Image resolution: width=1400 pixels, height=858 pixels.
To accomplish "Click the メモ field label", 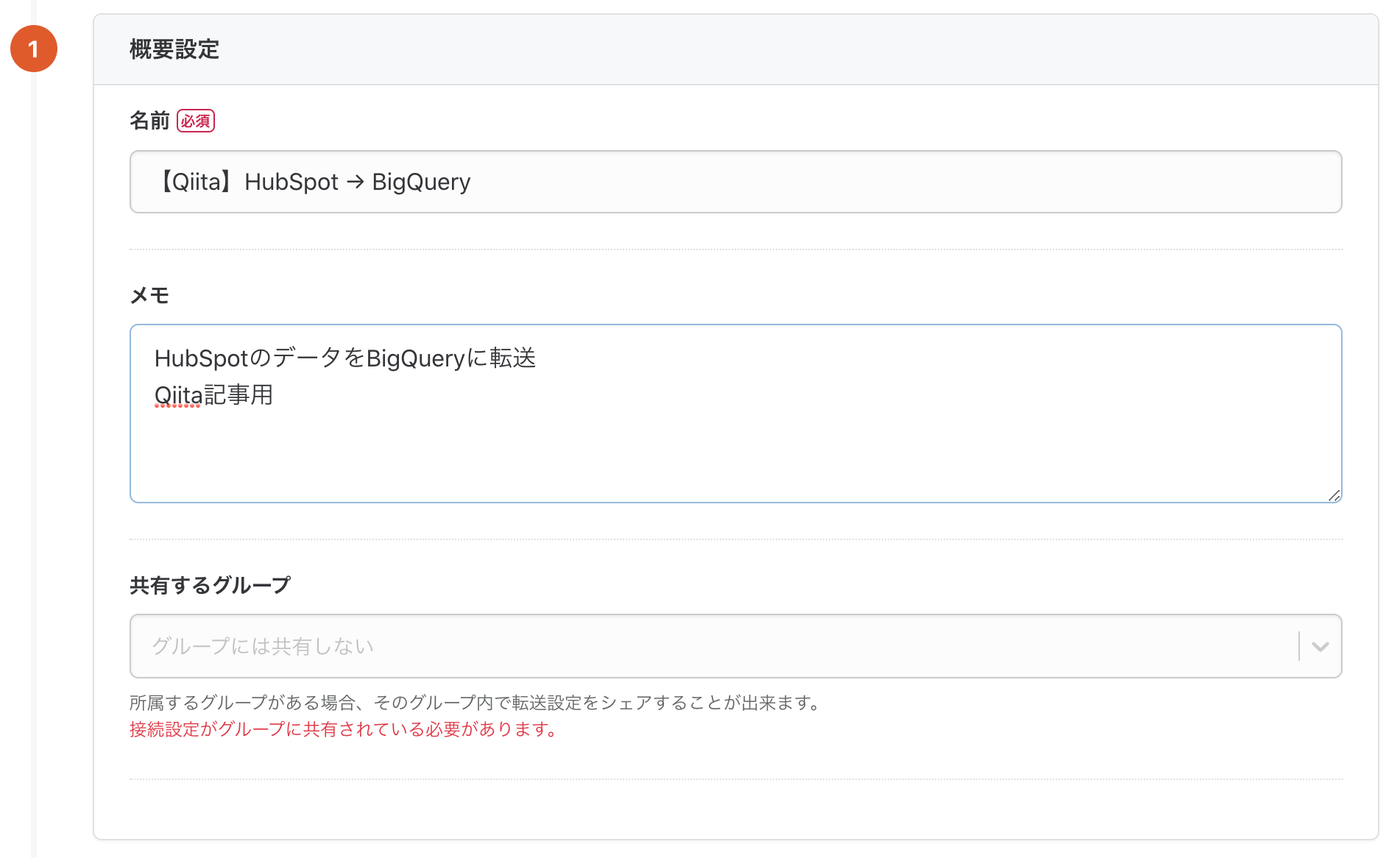I will [x=149, y=295].
